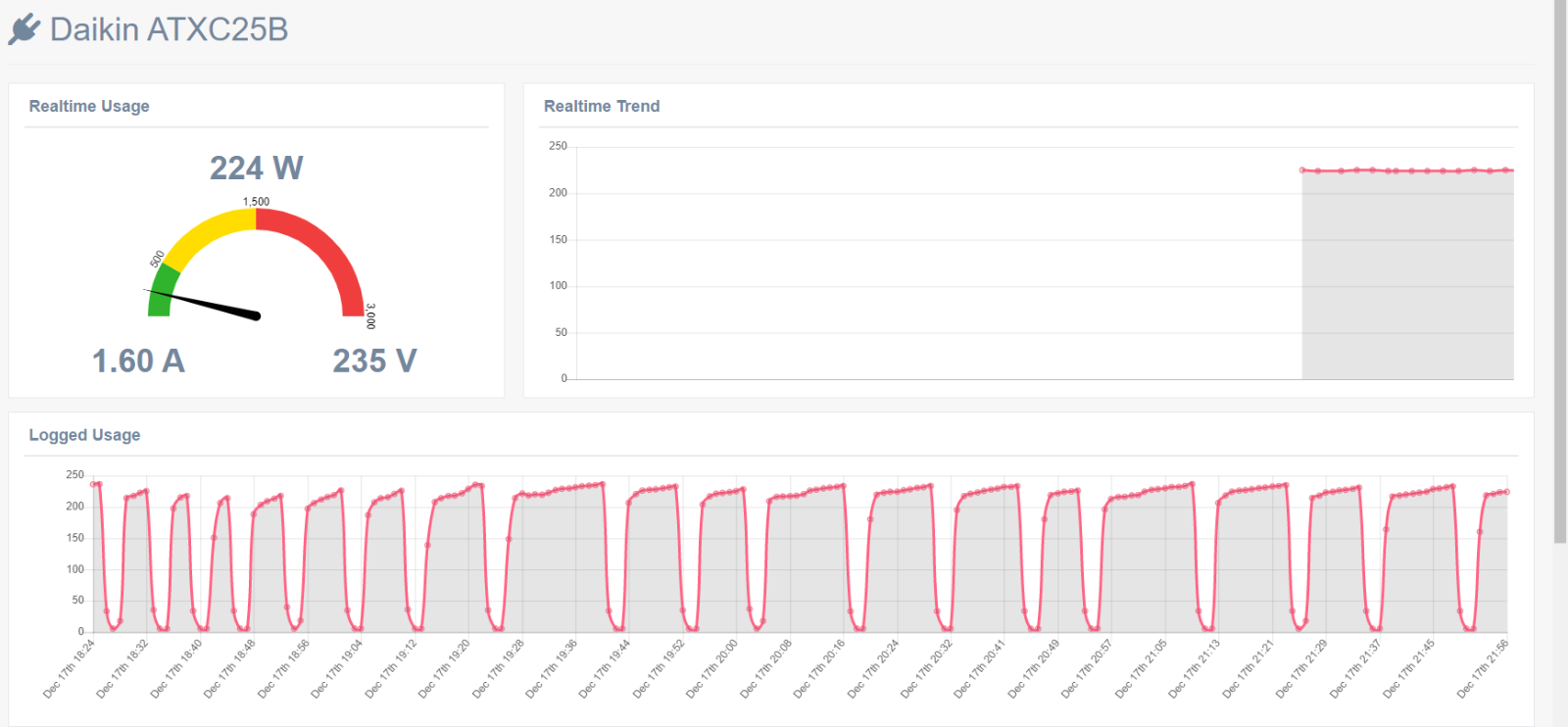Viewport: 1568px width, 727px height.
Task: Click the Dec 17th 18:32 time label
Action: 122,669
